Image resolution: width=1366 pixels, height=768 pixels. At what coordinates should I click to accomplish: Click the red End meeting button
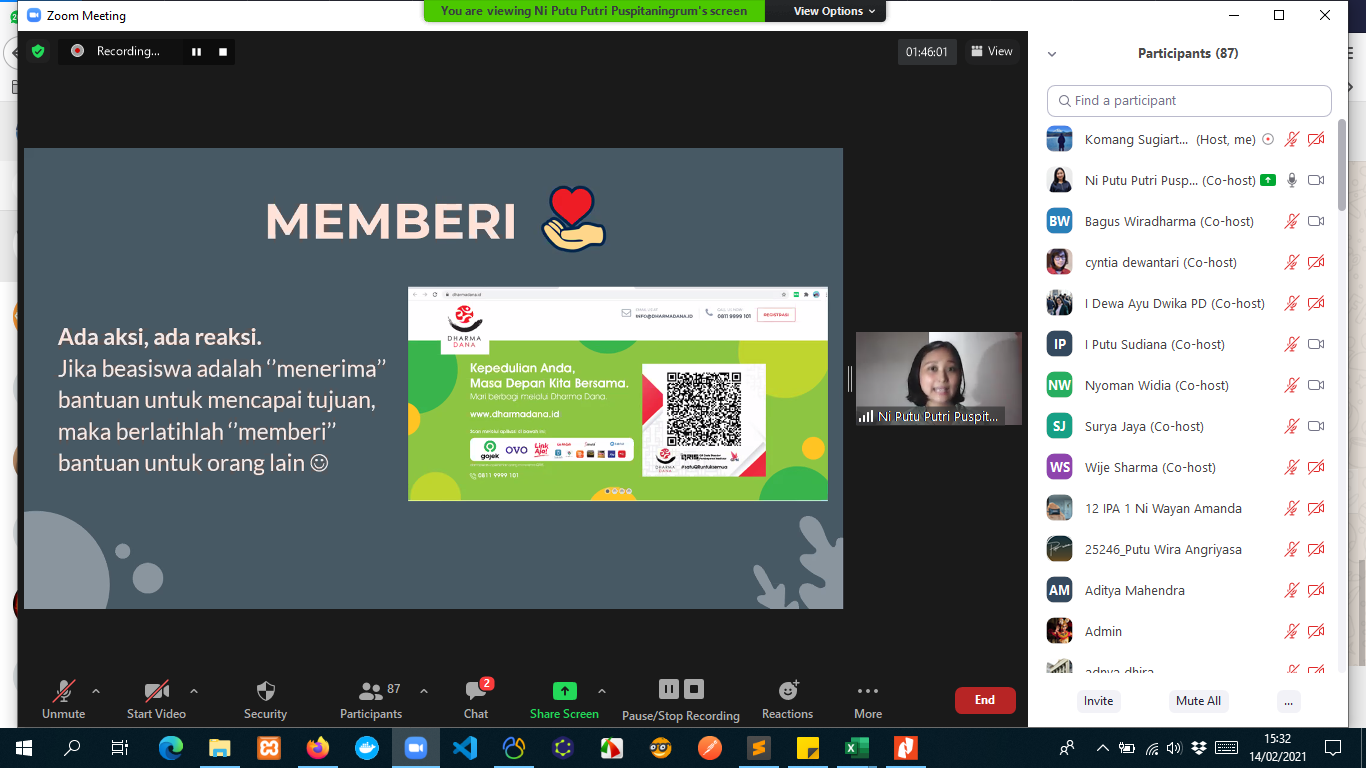(985, 700)
